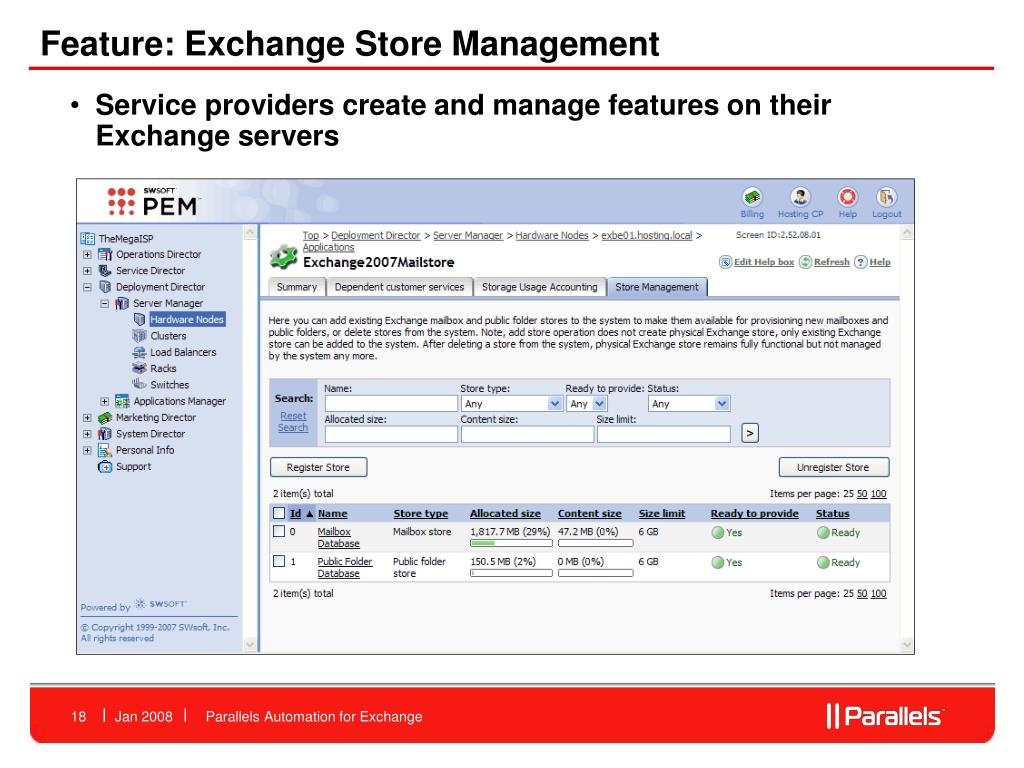This screenshot has width=1024, height=768.
Task: Open the Mailbox Database link
Action: 338,537
